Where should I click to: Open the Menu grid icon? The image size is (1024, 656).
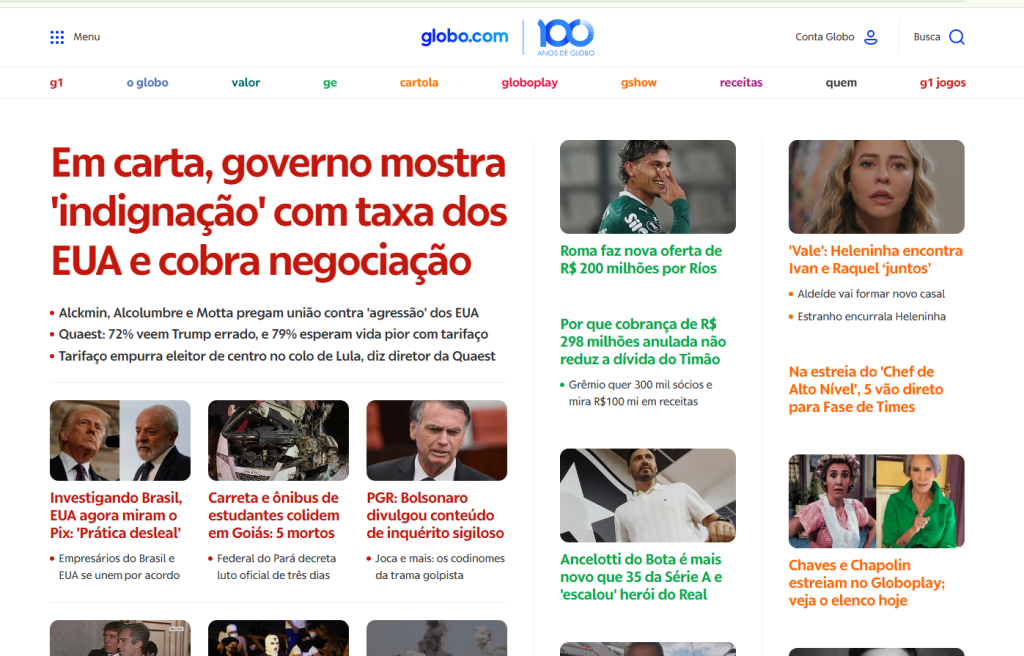(57, 37)
